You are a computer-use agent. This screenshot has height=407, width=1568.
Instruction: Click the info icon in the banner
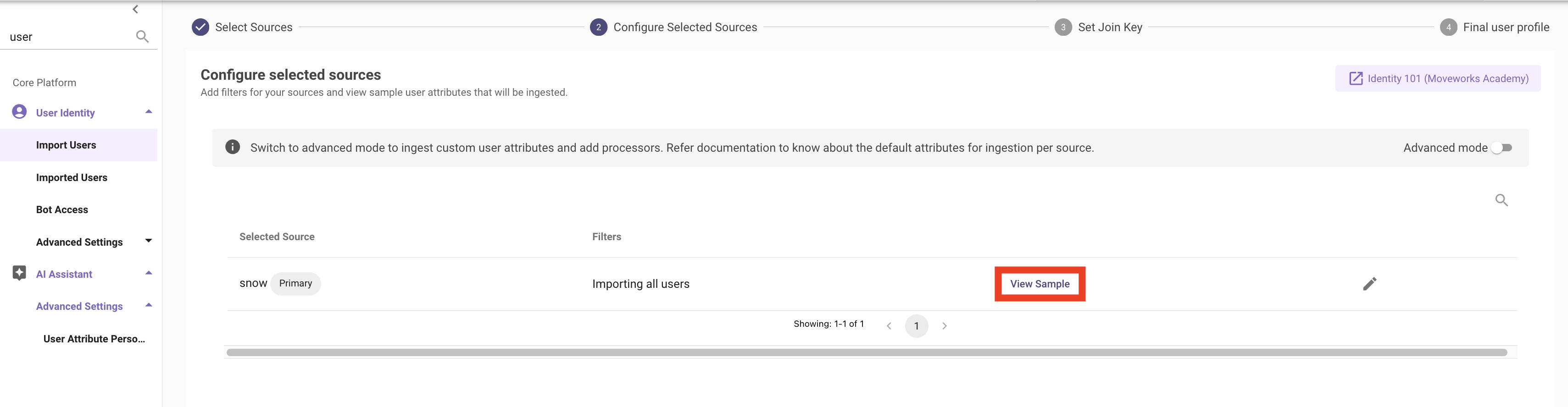click(233, 147)
